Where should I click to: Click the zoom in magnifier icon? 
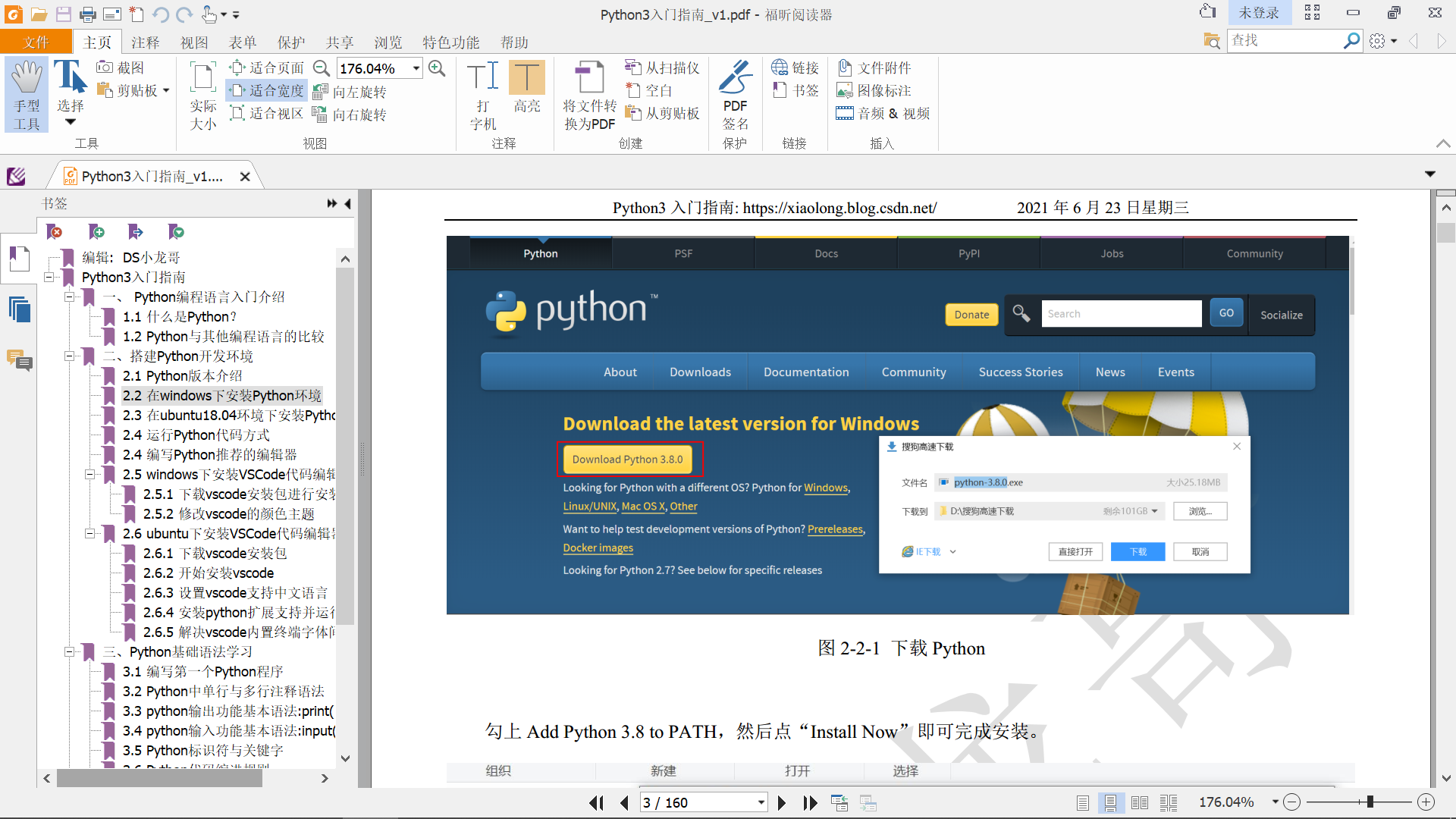click(437, 68)
